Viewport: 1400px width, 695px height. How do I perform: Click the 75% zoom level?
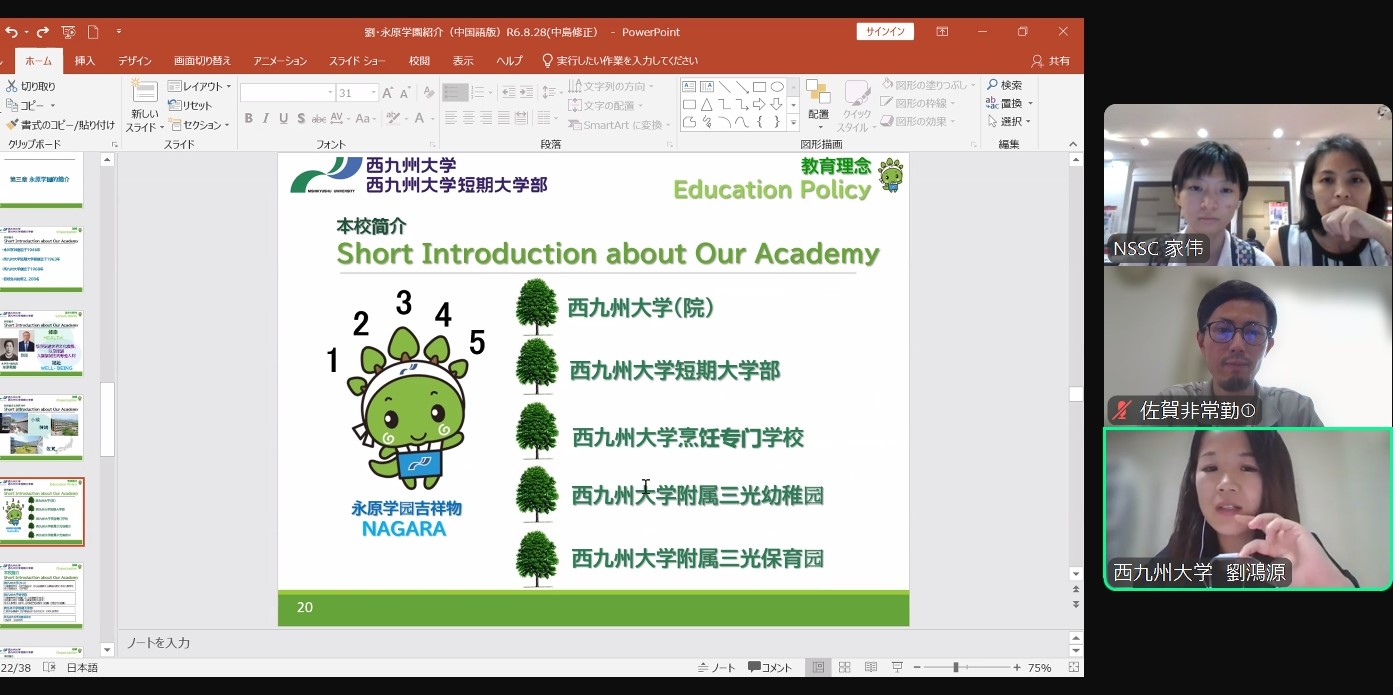[1040, 668]
